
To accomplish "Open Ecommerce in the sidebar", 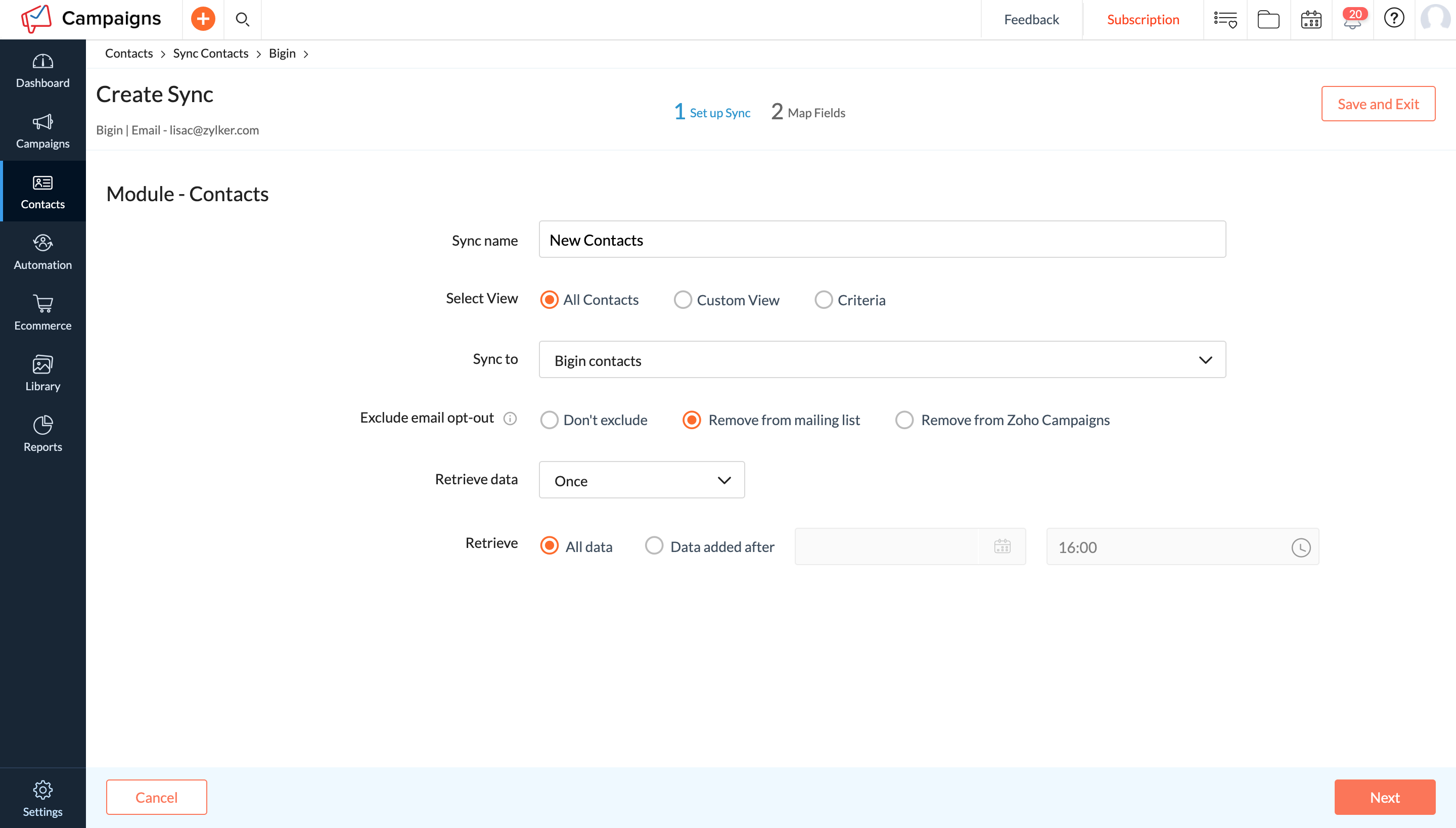I will click(x=42, y=313).
